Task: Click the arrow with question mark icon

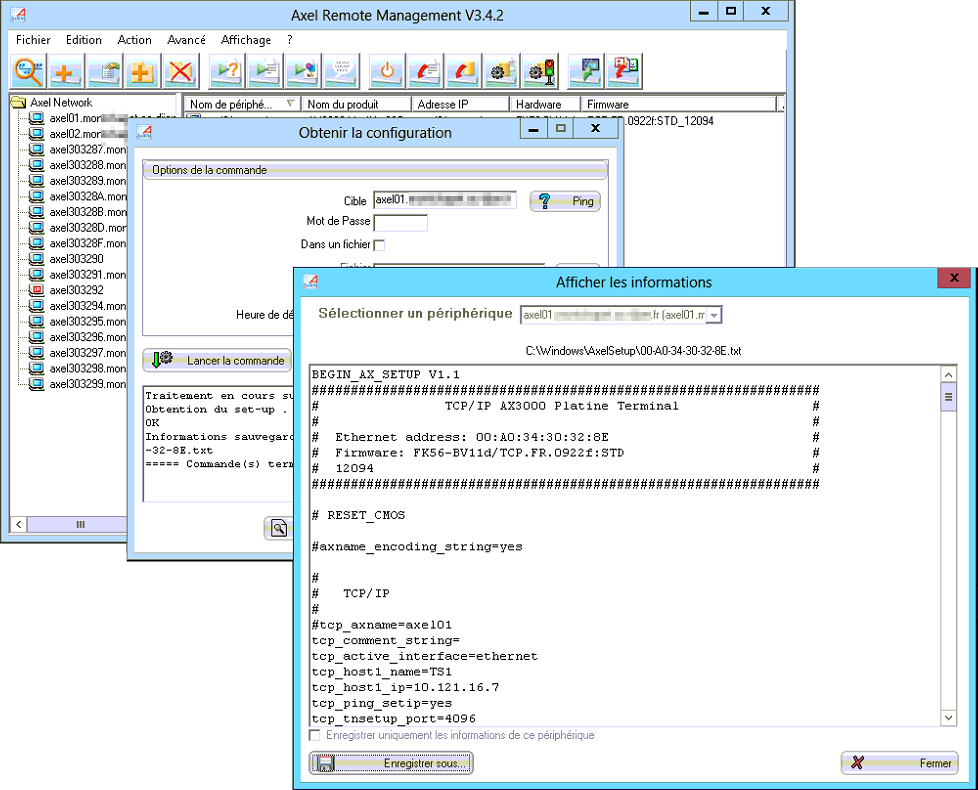Action: [226, 71]
